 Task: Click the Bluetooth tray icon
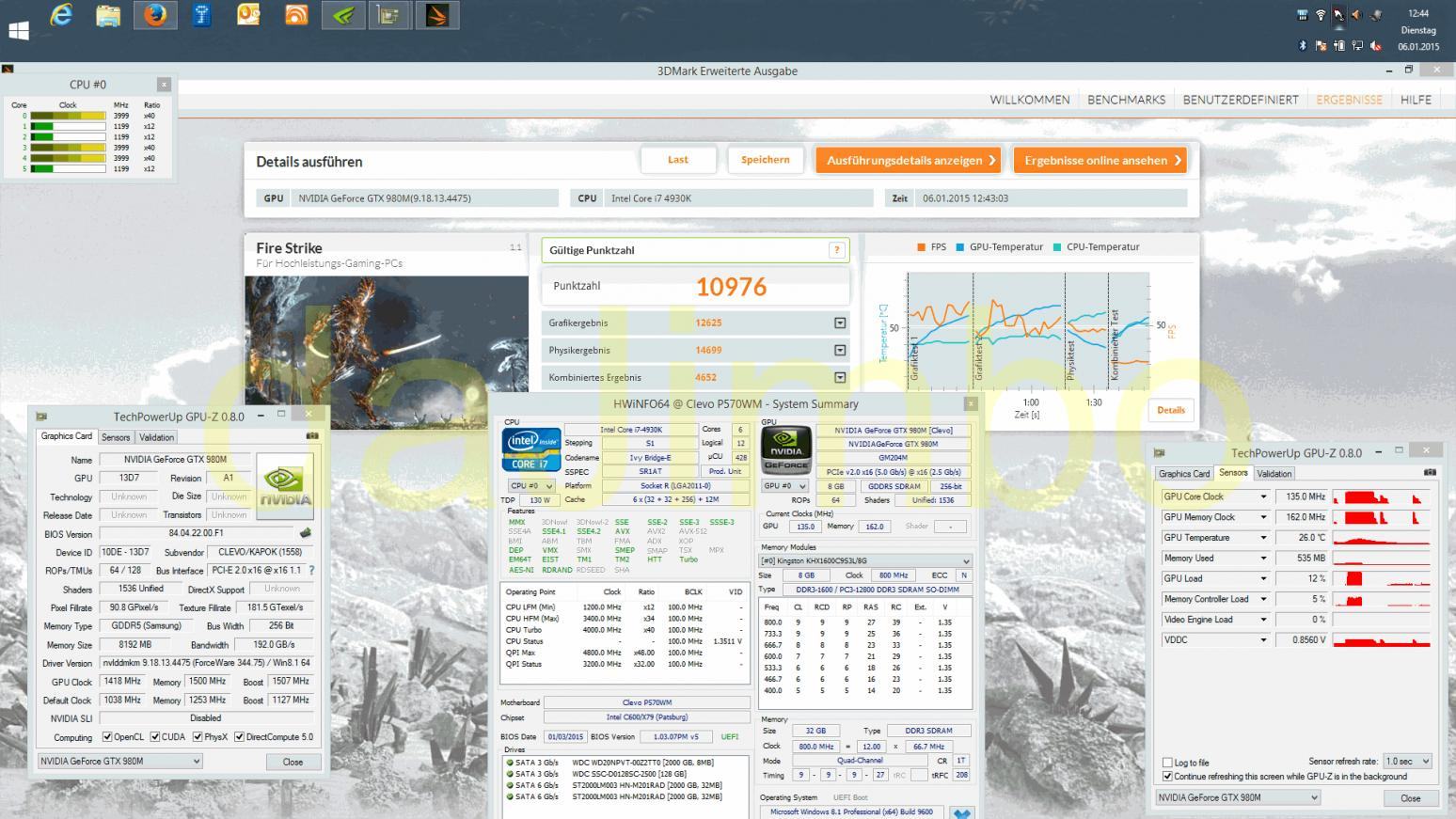click(1303, 45)
